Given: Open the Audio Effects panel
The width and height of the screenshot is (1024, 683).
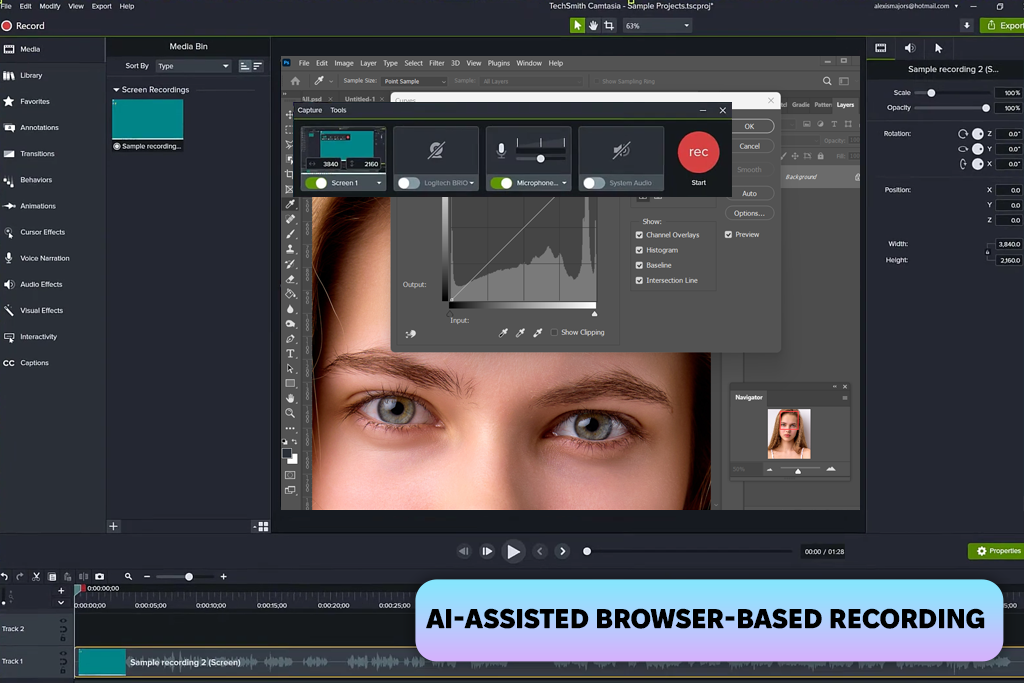Looking at the screenshot, I should coord(33,284).
